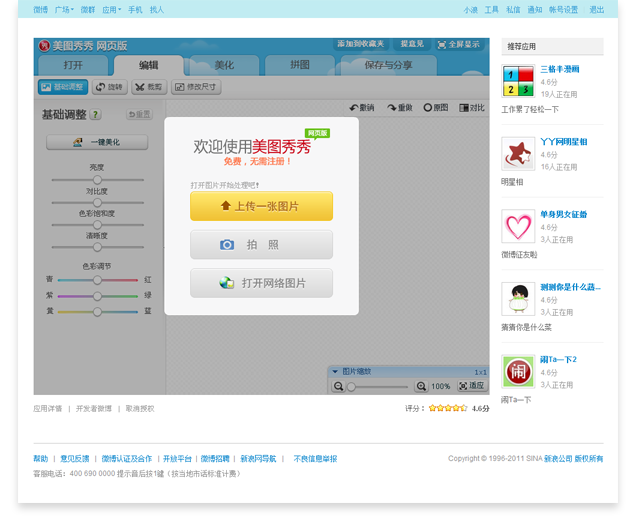Open 三格丰漫画 app thumbnail
This screenshot has height=520, width=636.
[x=518, y=81]
